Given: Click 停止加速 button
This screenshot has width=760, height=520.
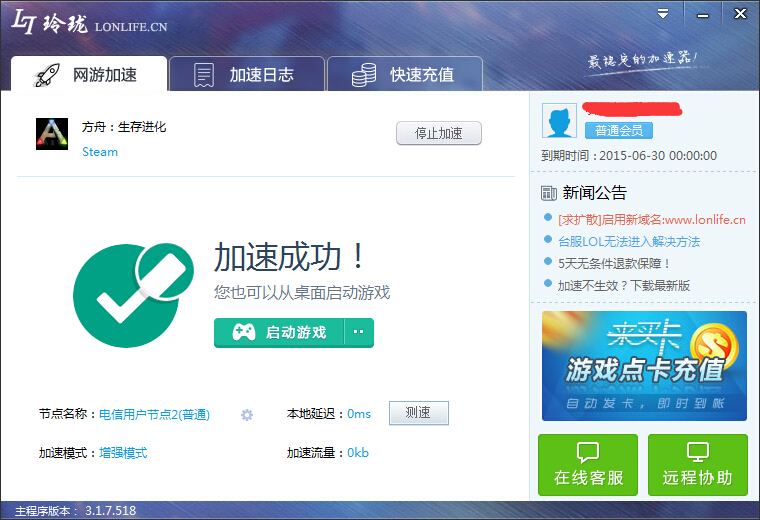Looking at the screenshot, I should [439, 133].
